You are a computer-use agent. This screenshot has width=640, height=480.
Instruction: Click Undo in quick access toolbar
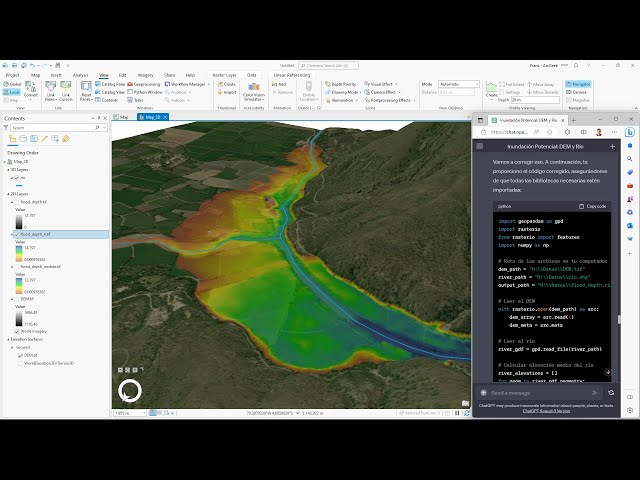(x=32, y=65)
